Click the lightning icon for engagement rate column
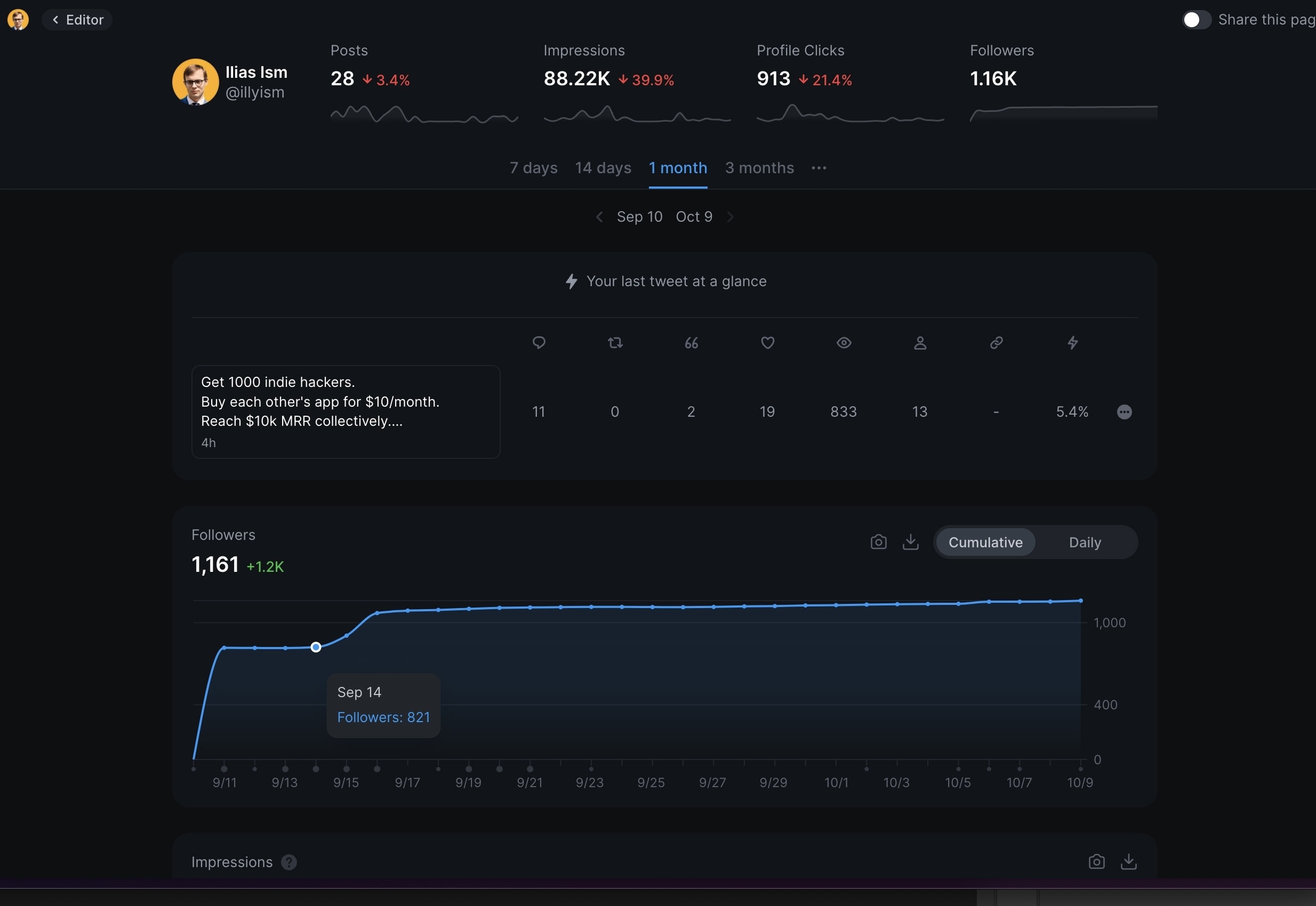Screen dimensions: 1316x906 click(1072, 343)
